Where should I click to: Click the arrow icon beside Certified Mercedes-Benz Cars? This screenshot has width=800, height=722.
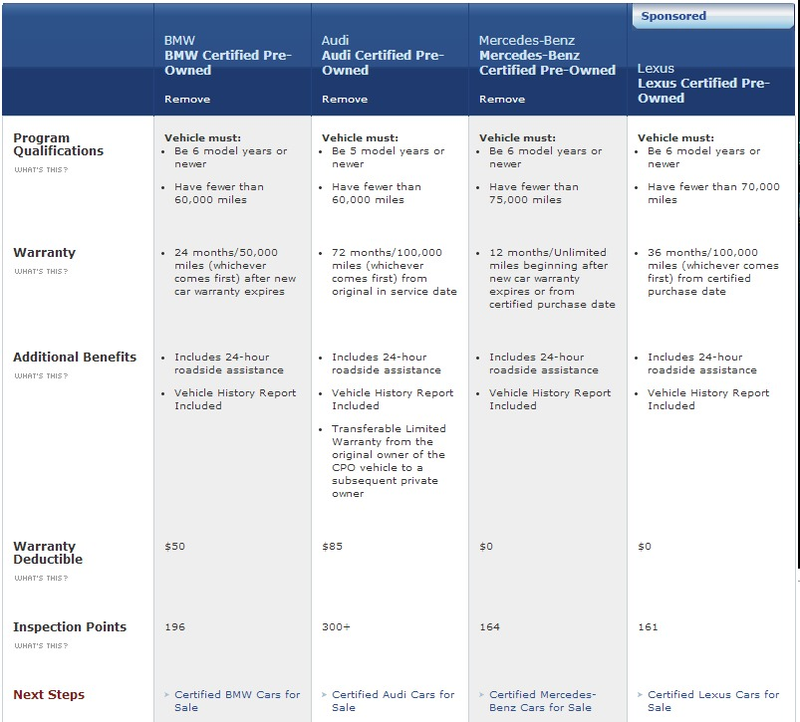point(482,694)
